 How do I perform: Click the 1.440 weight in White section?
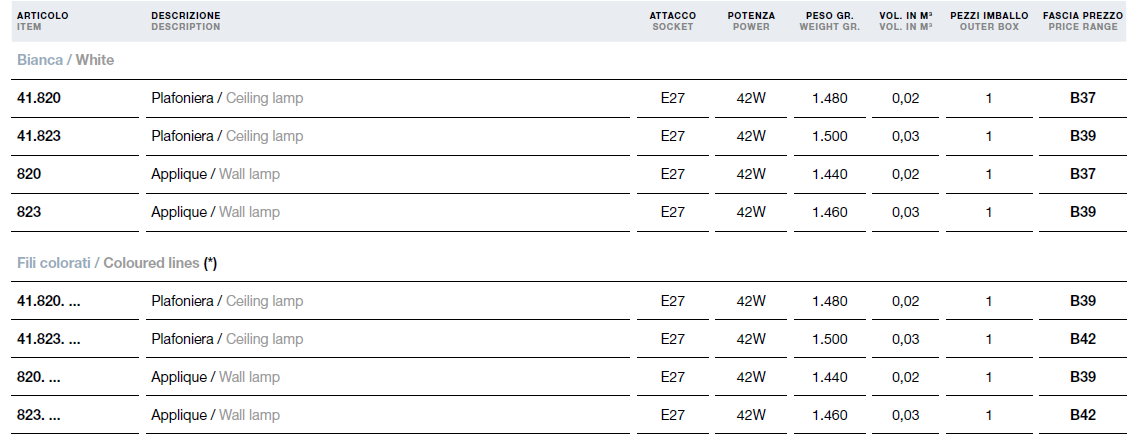(x=830, y=174)
